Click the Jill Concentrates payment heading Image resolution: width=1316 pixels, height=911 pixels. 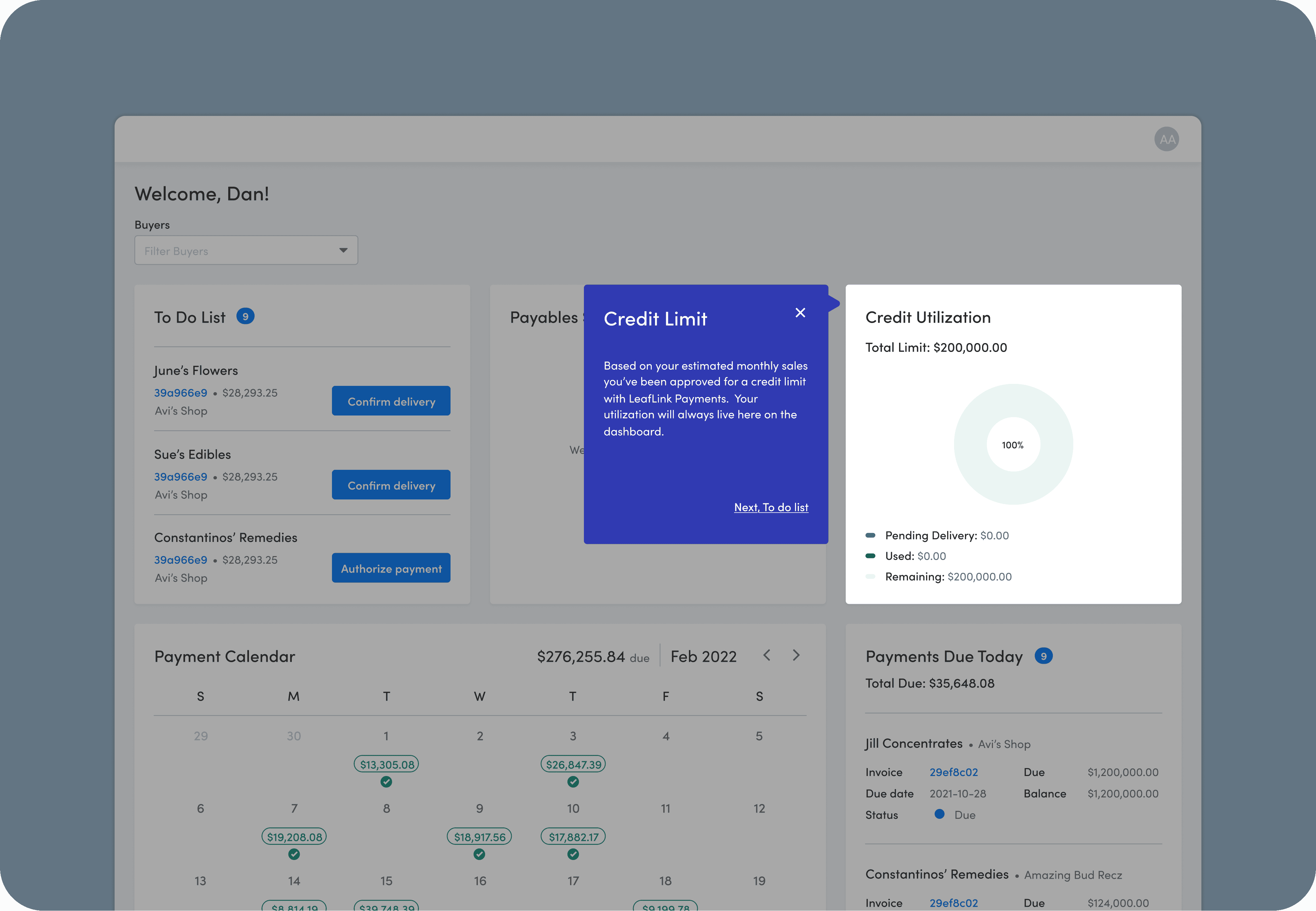[x=914, y=743]
